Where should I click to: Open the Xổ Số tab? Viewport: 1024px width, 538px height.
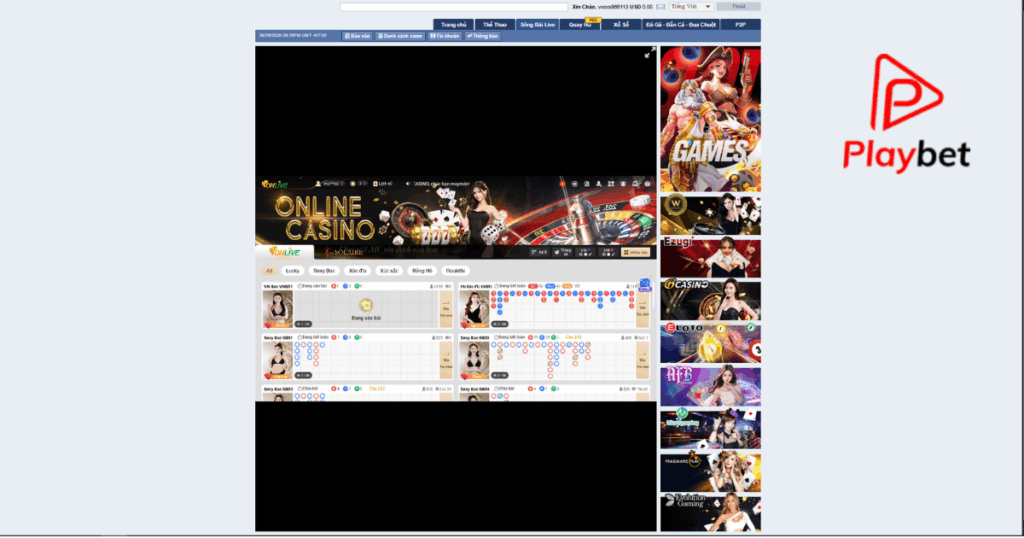(621, 25)
